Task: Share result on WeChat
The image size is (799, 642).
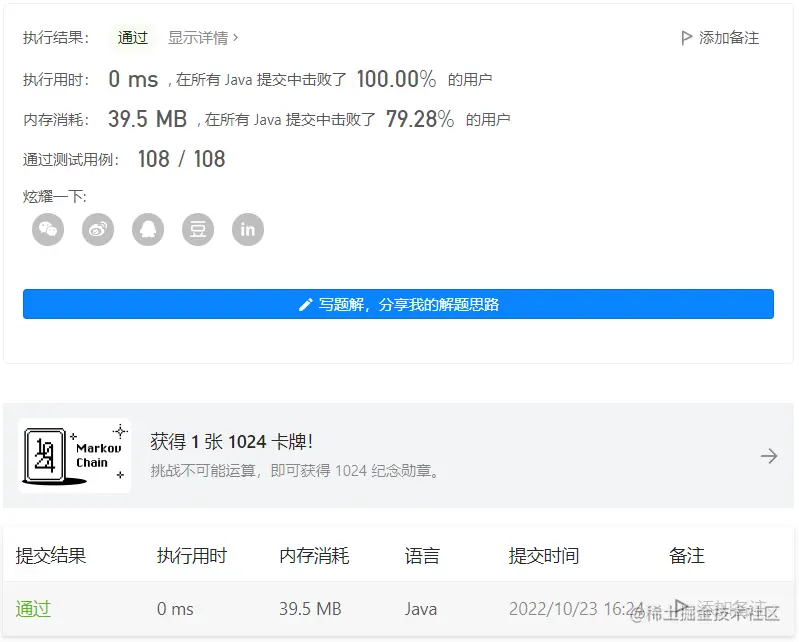Action: 48,230
